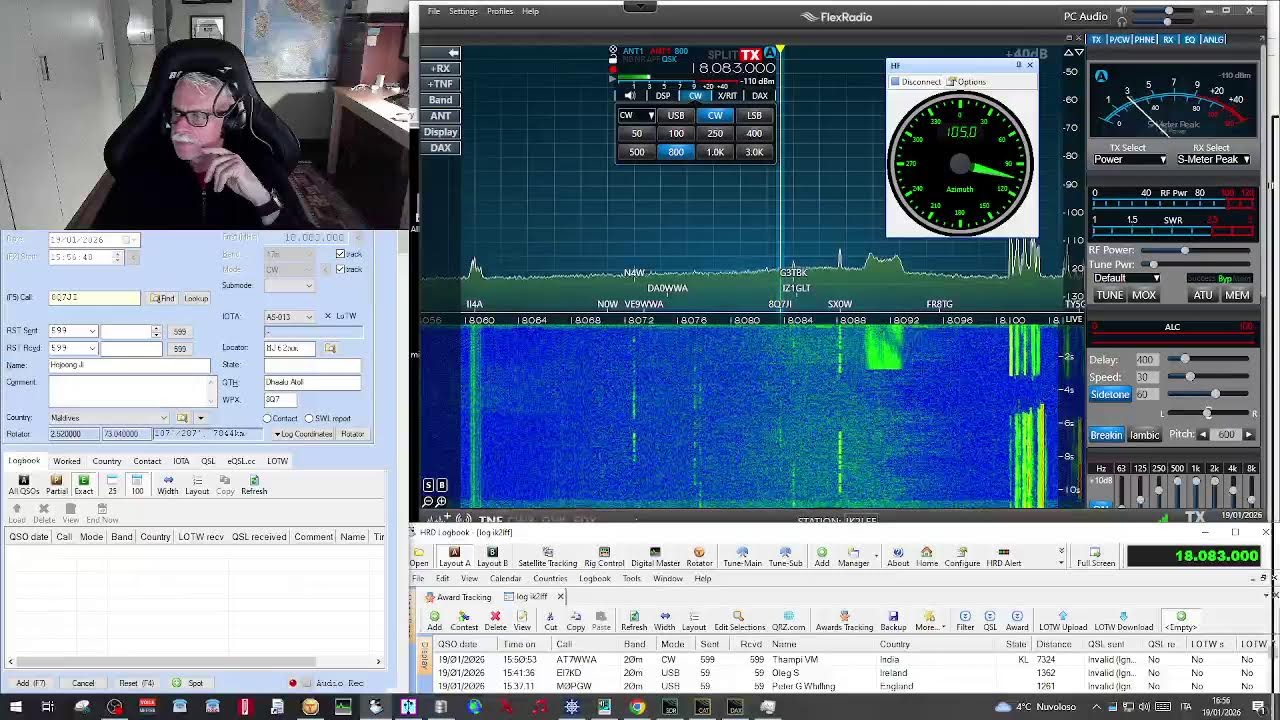Click the Tune-Main icon
This screenshot has height=720, width=1280.
(742, 556)
